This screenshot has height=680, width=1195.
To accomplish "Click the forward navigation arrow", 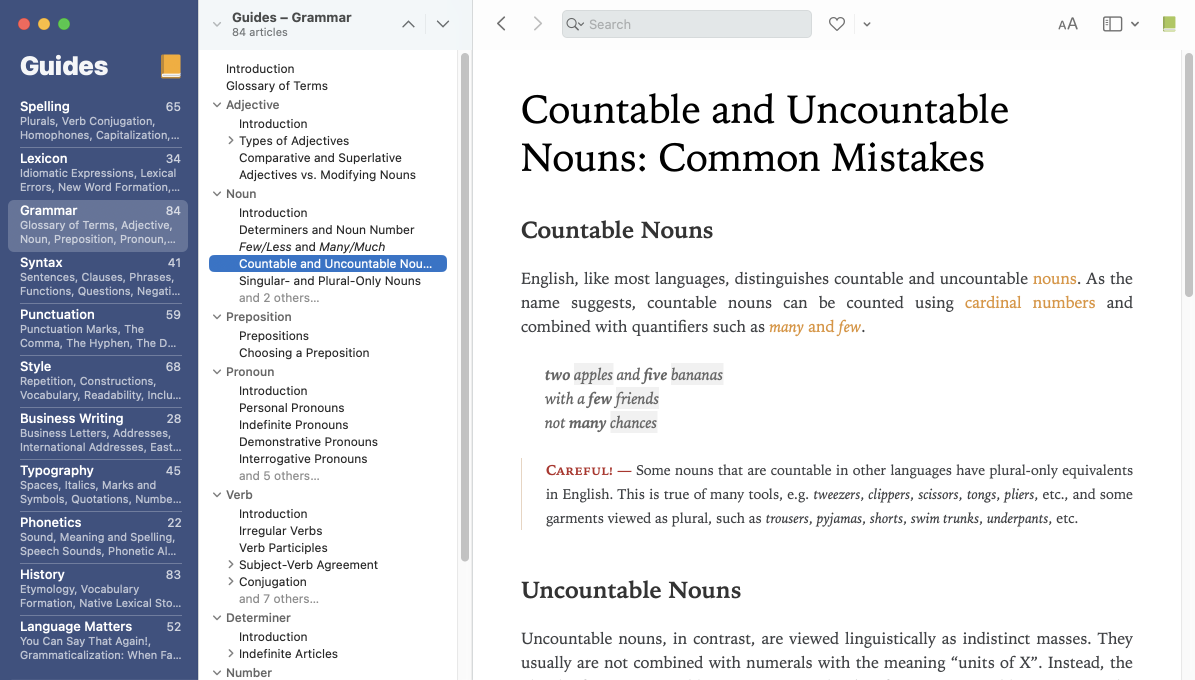I will coord(537,24).
